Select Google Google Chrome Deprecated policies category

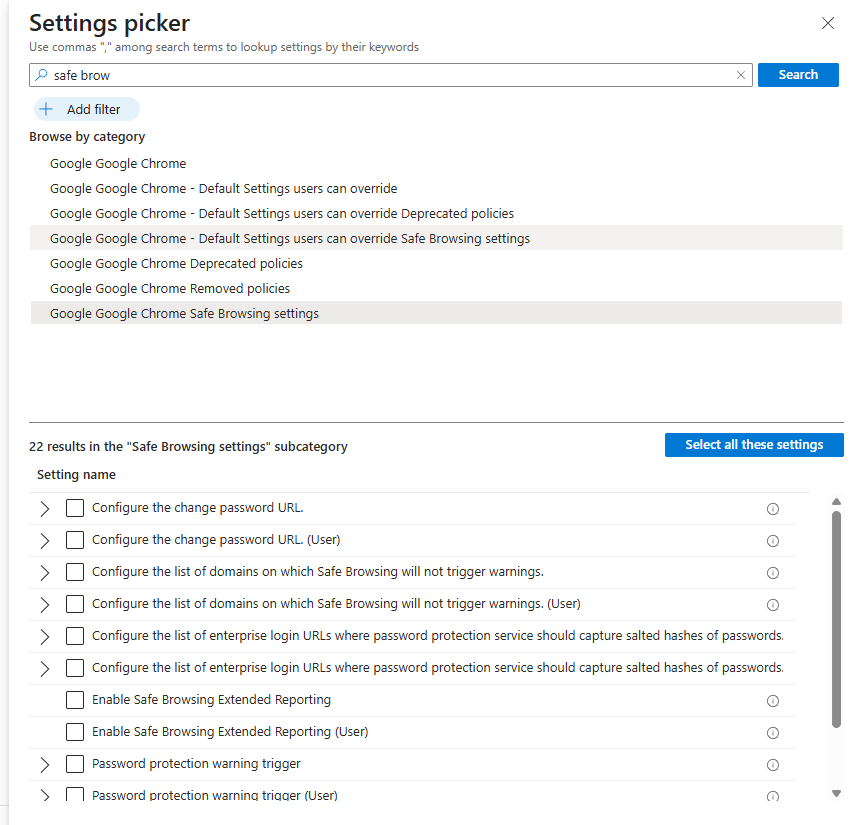pyautogui.click(x=176, y=264)
